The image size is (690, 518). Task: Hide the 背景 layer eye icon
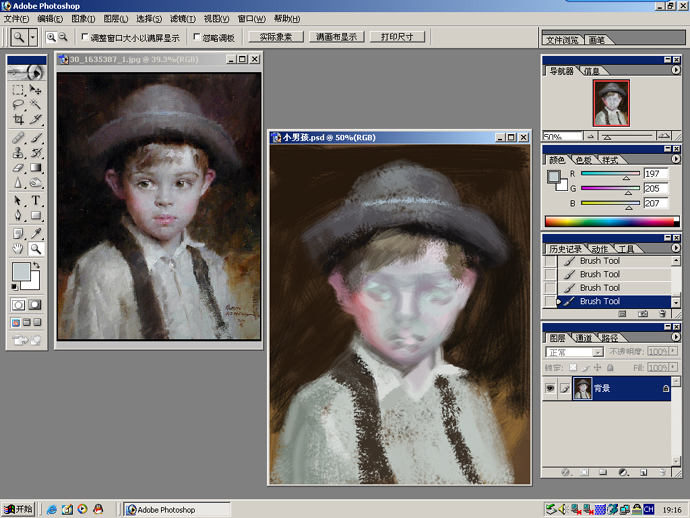pos(550,388)
